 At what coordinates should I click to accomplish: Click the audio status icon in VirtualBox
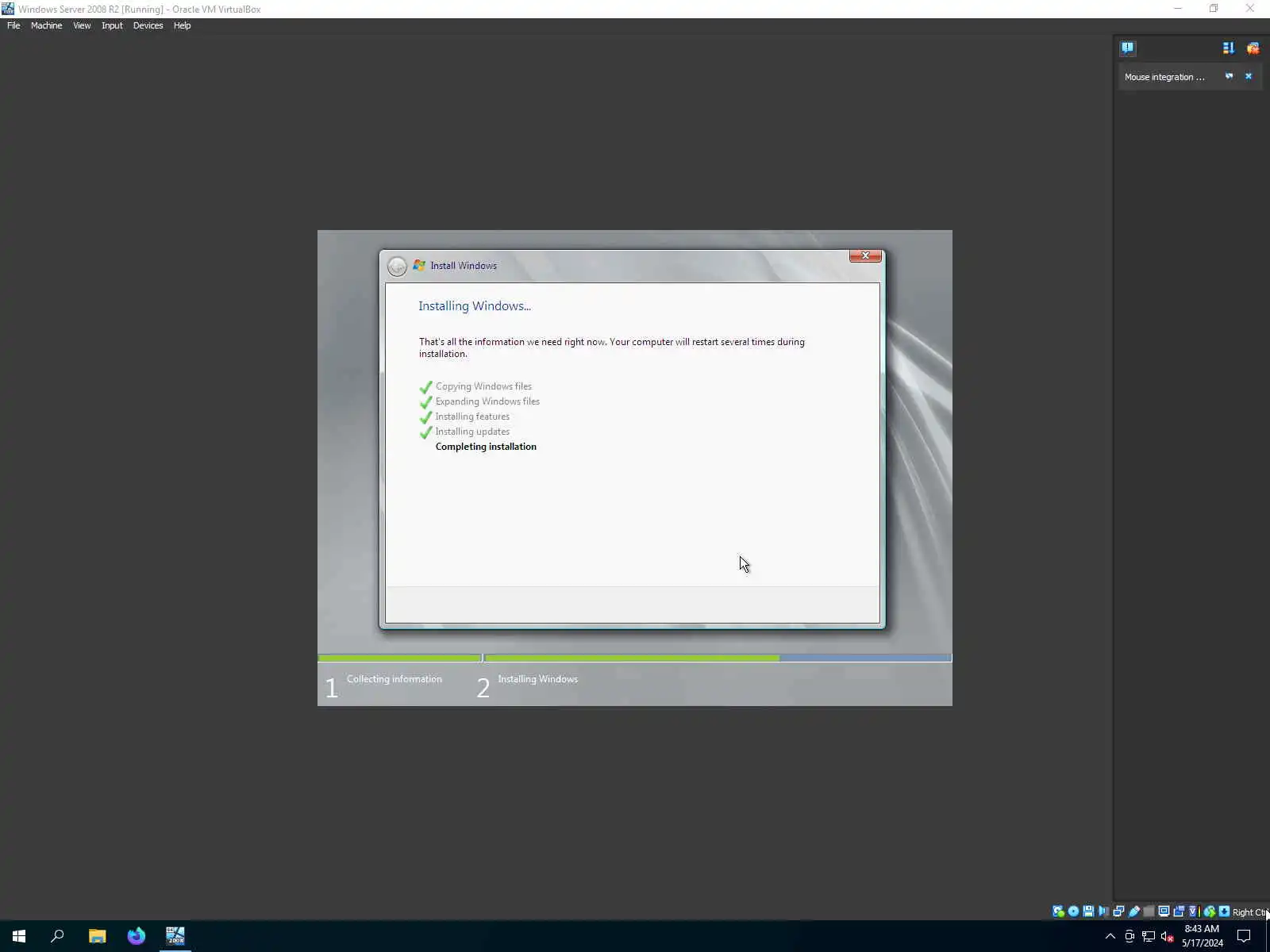(1103, 912)
